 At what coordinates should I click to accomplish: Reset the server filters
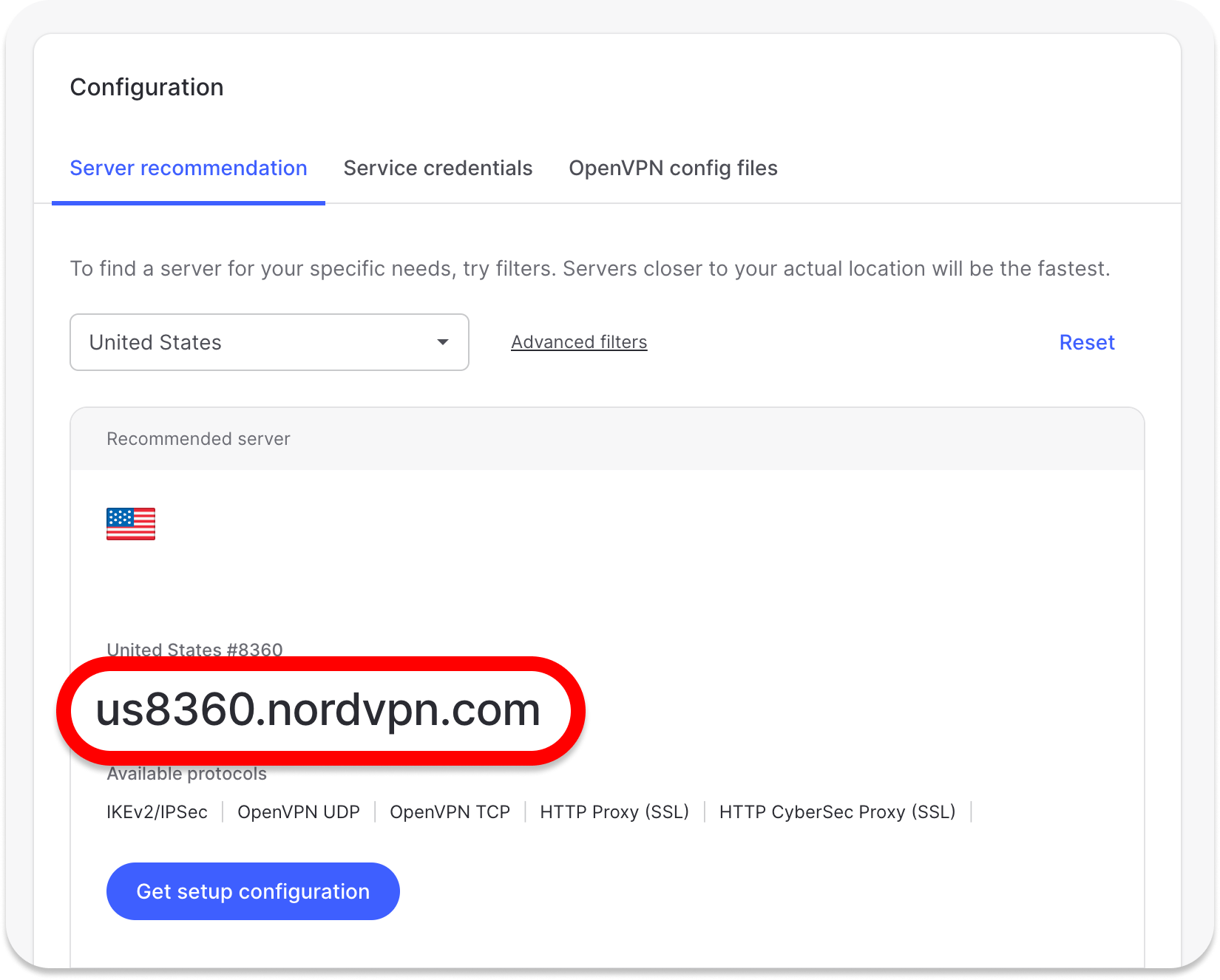[x=1086, y=342]
